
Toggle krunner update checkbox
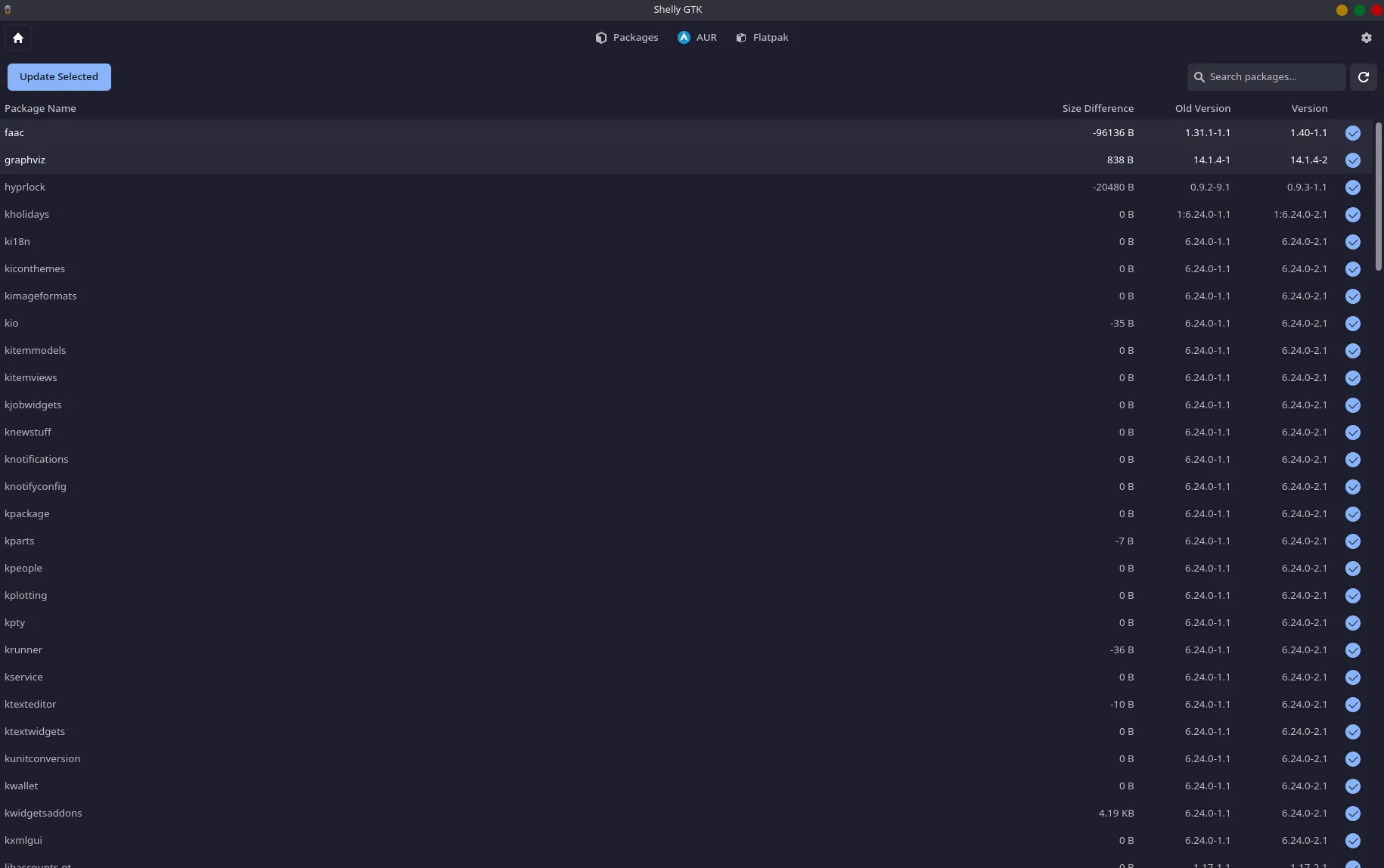pyautogui.click(x=1353, y=650)
